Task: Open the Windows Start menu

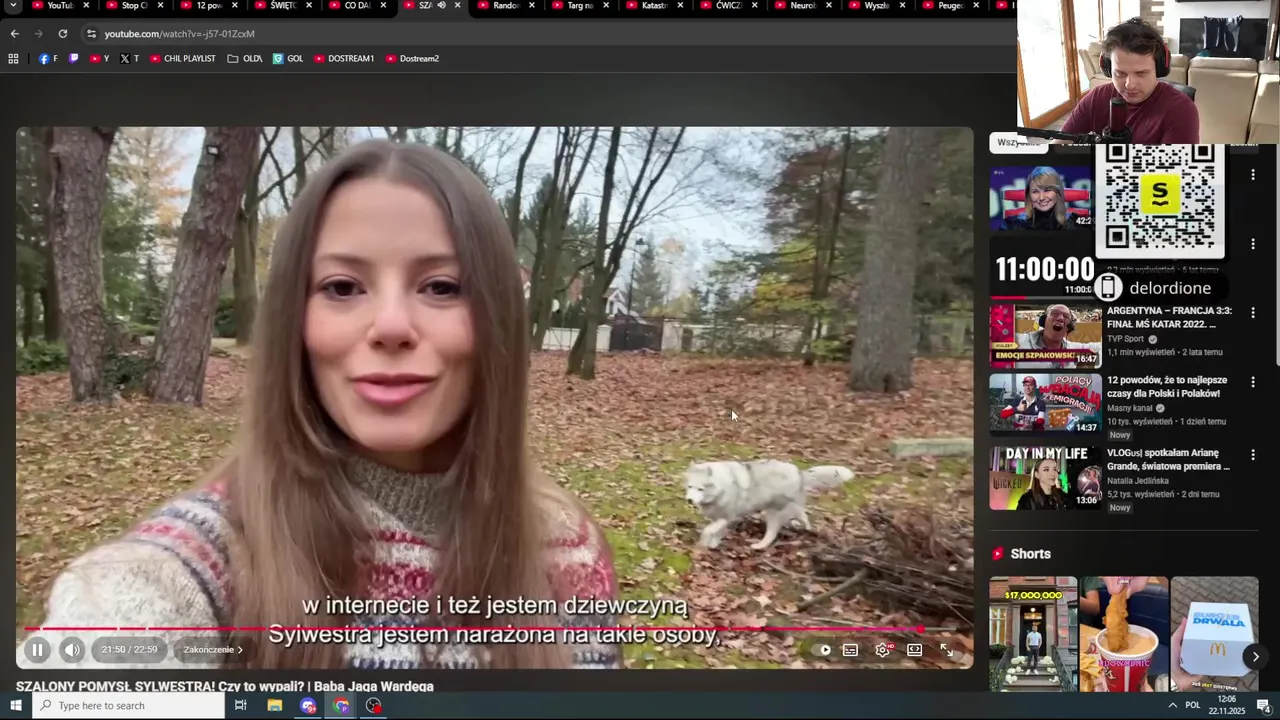Action: (15, 706)
